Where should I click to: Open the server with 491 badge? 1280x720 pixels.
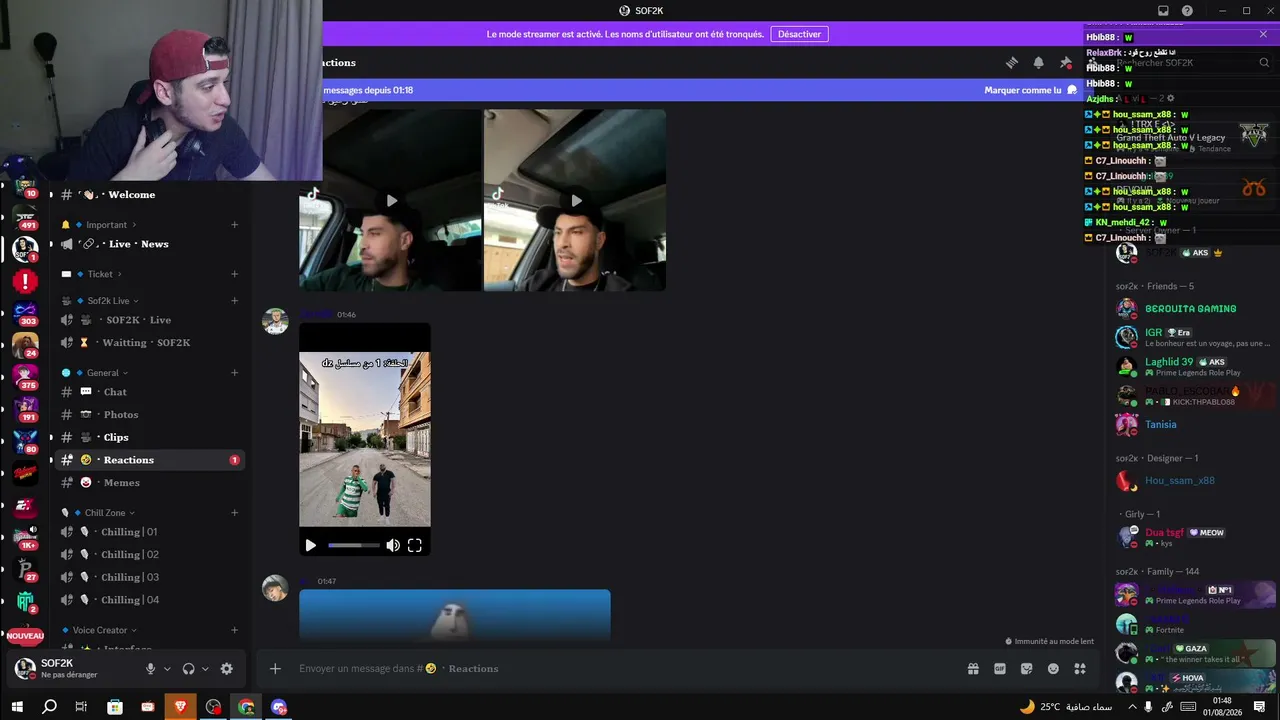click(25, 216)
